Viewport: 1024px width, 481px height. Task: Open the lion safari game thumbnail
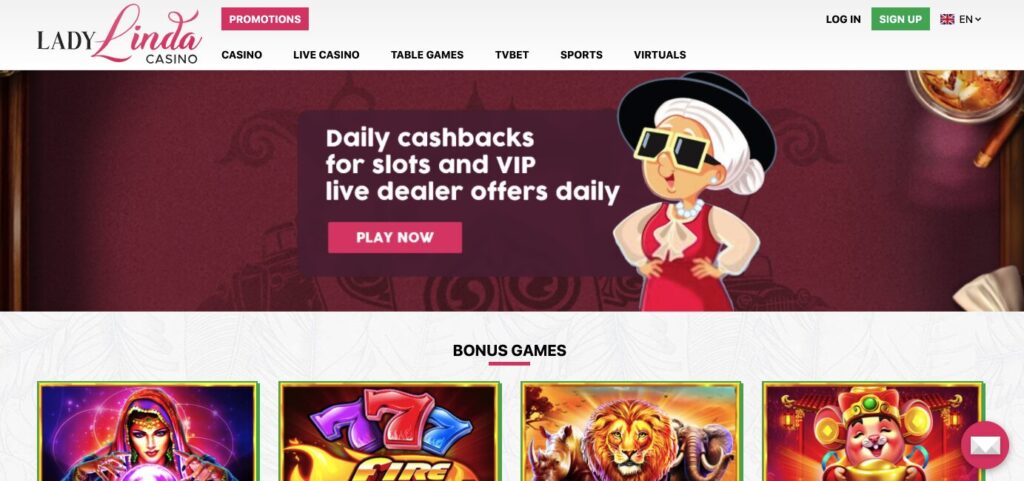[x=632, y=431]
